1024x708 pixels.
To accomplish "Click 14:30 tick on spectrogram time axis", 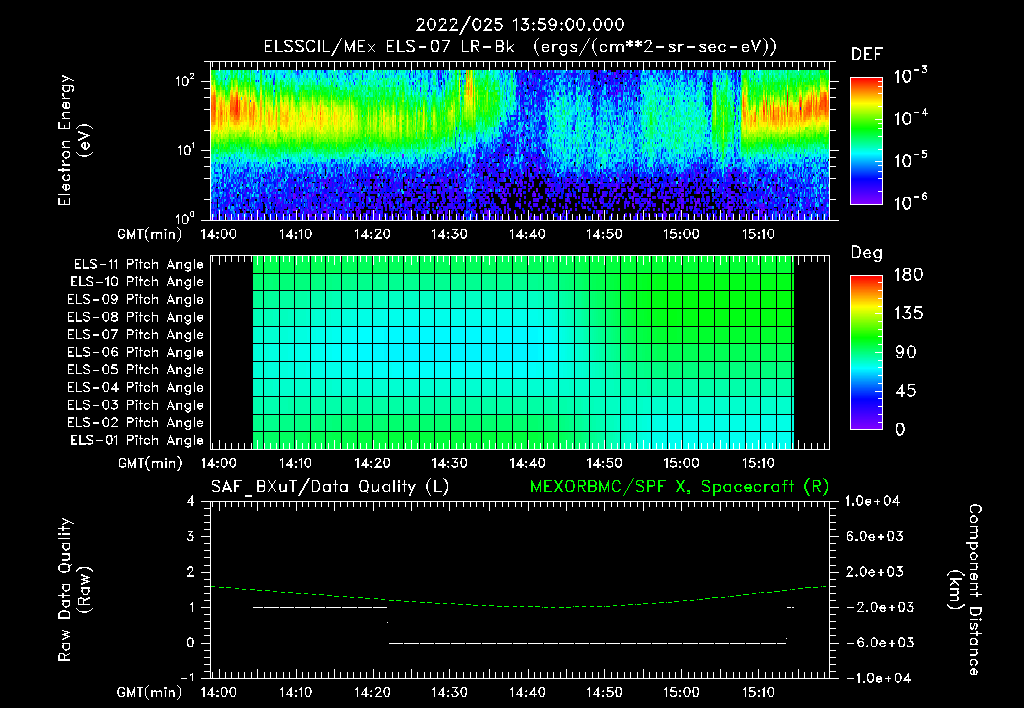I will coord(449,234).
